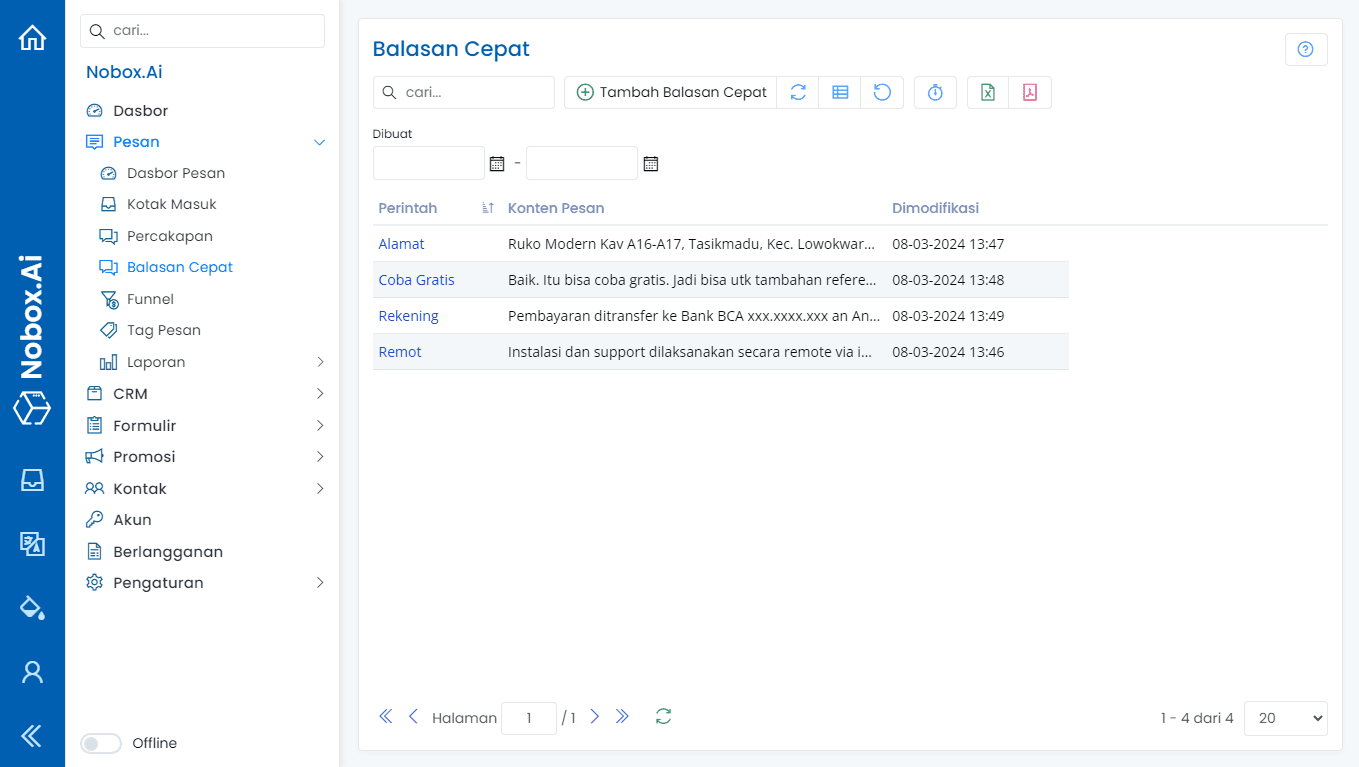
Task: Toggle the Offline status switch
Action: [x=101, y=743]
